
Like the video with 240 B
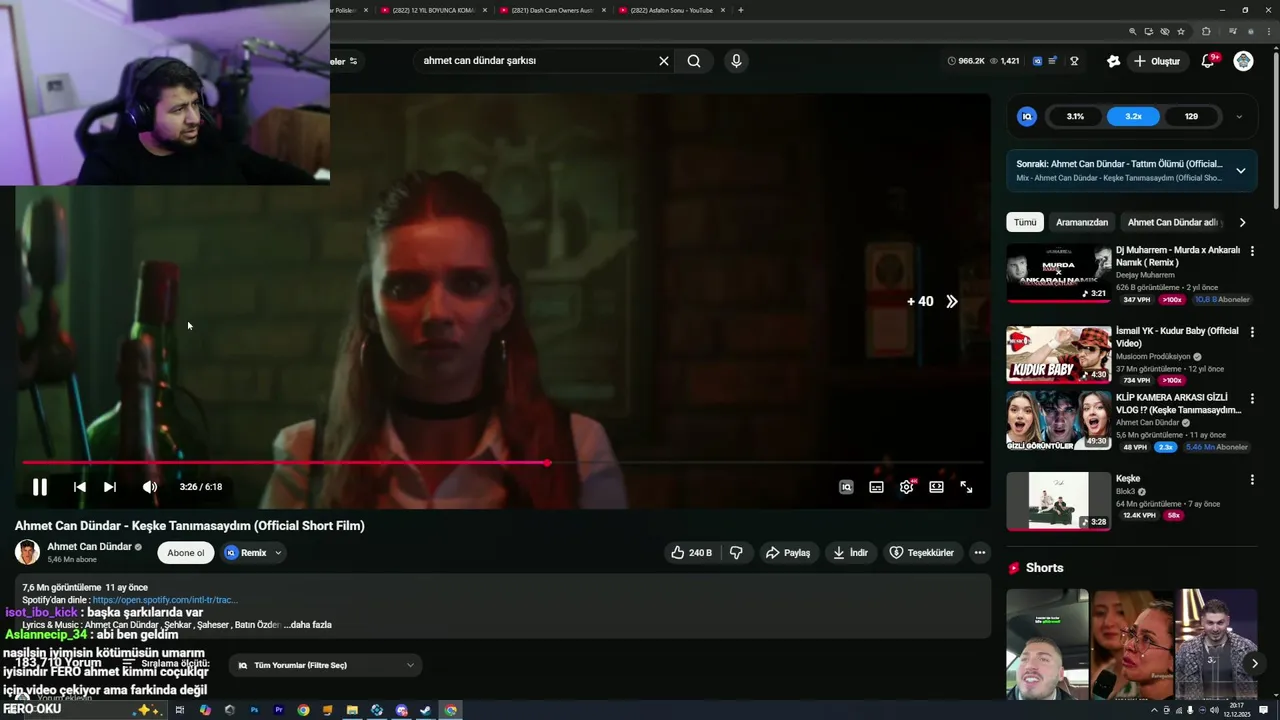pos(692,552)
